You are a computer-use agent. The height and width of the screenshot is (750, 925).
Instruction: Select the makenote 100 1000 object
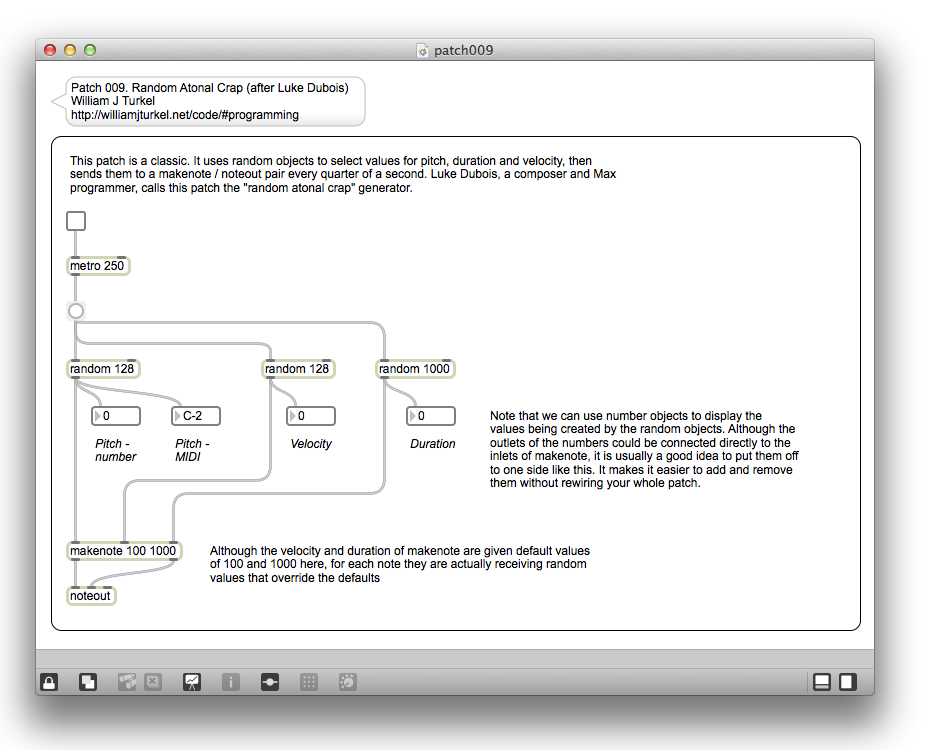pos(123,551)
